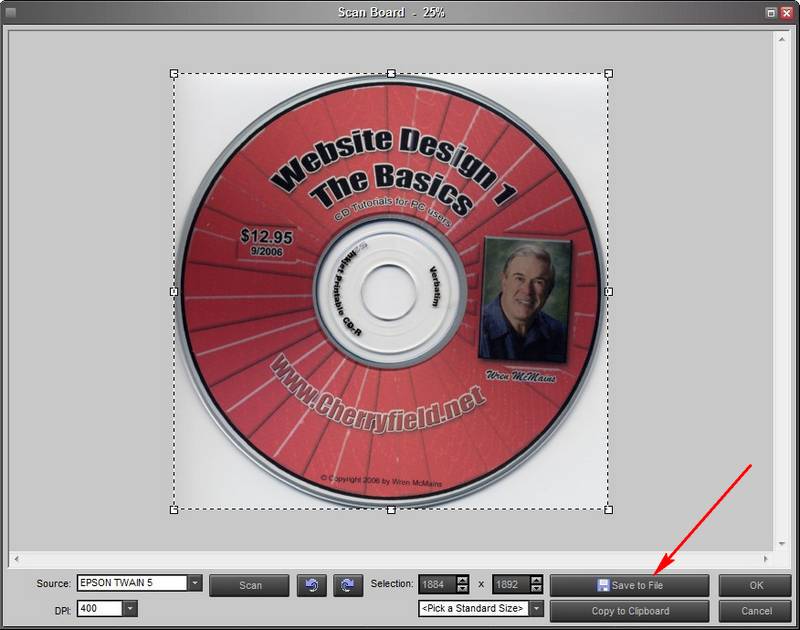Click the Cancel button
This screenshot has height=630, width=800.
coord(756,611)
